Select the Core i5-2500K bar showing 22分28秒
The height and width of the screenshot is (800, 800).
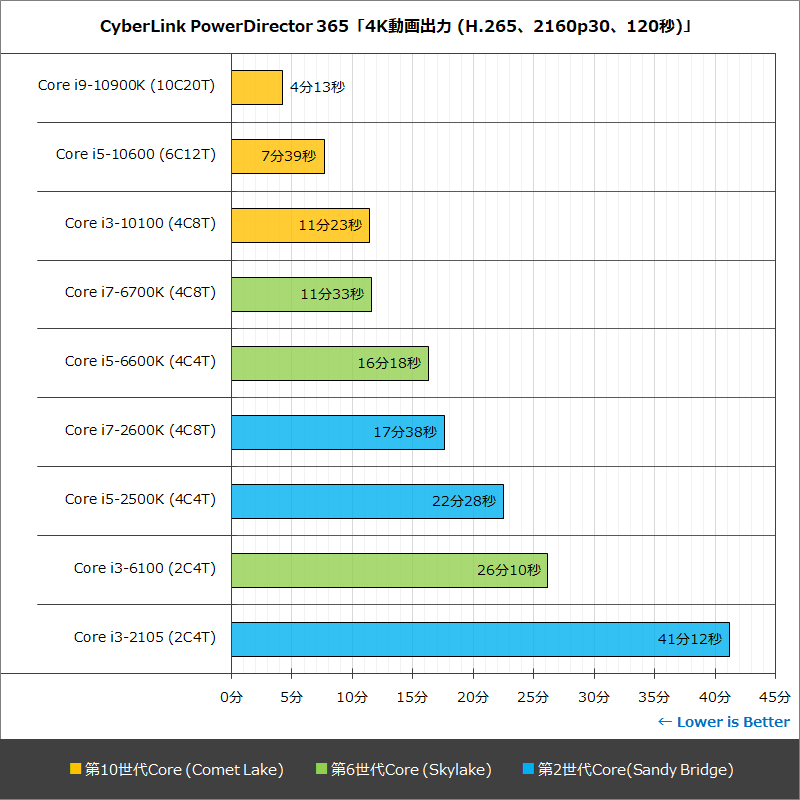pyautogui.click(x=365, y=501)
